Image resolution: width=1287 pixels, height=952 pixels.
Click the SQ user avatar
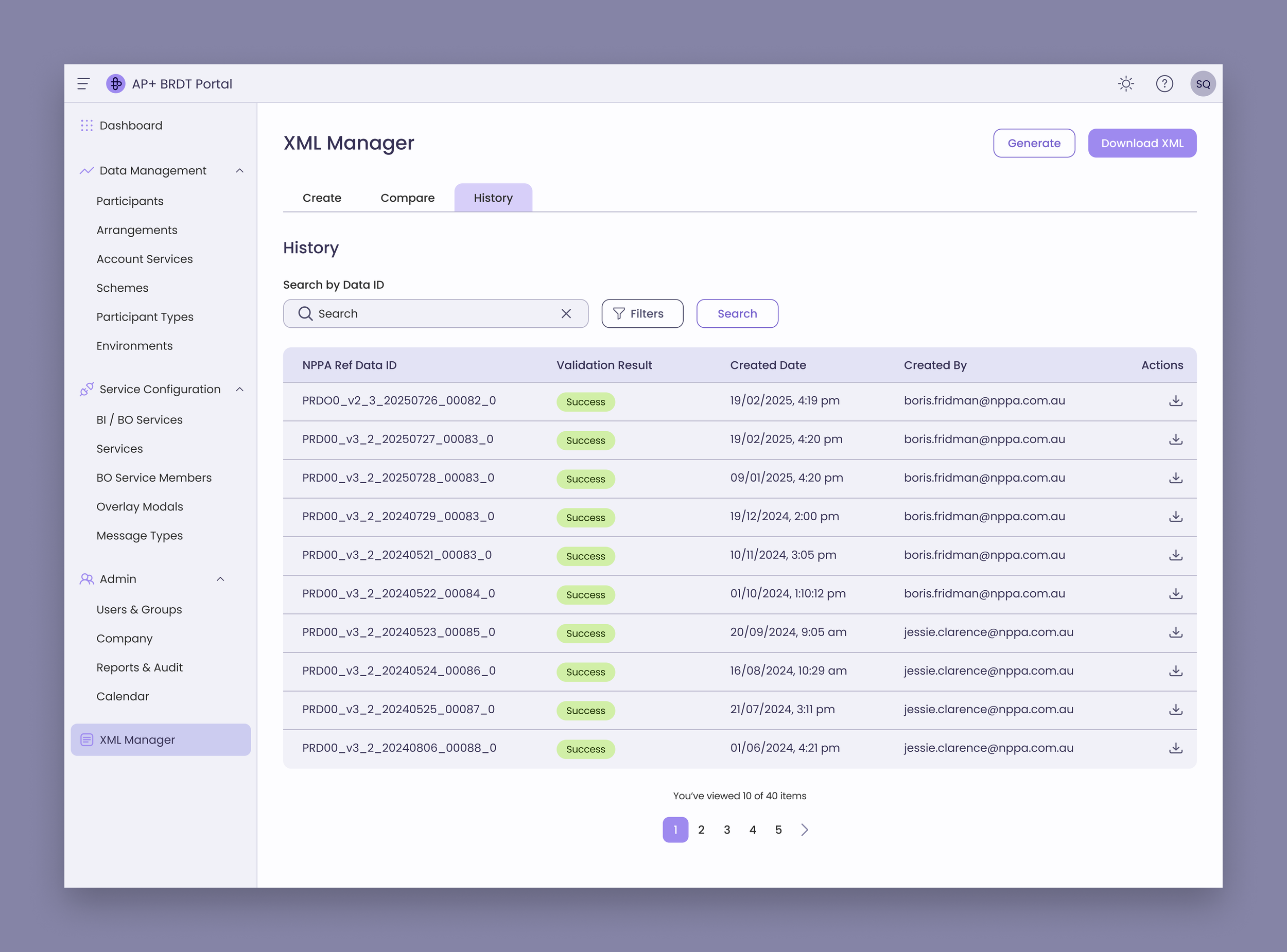[x=1203, y=84]
